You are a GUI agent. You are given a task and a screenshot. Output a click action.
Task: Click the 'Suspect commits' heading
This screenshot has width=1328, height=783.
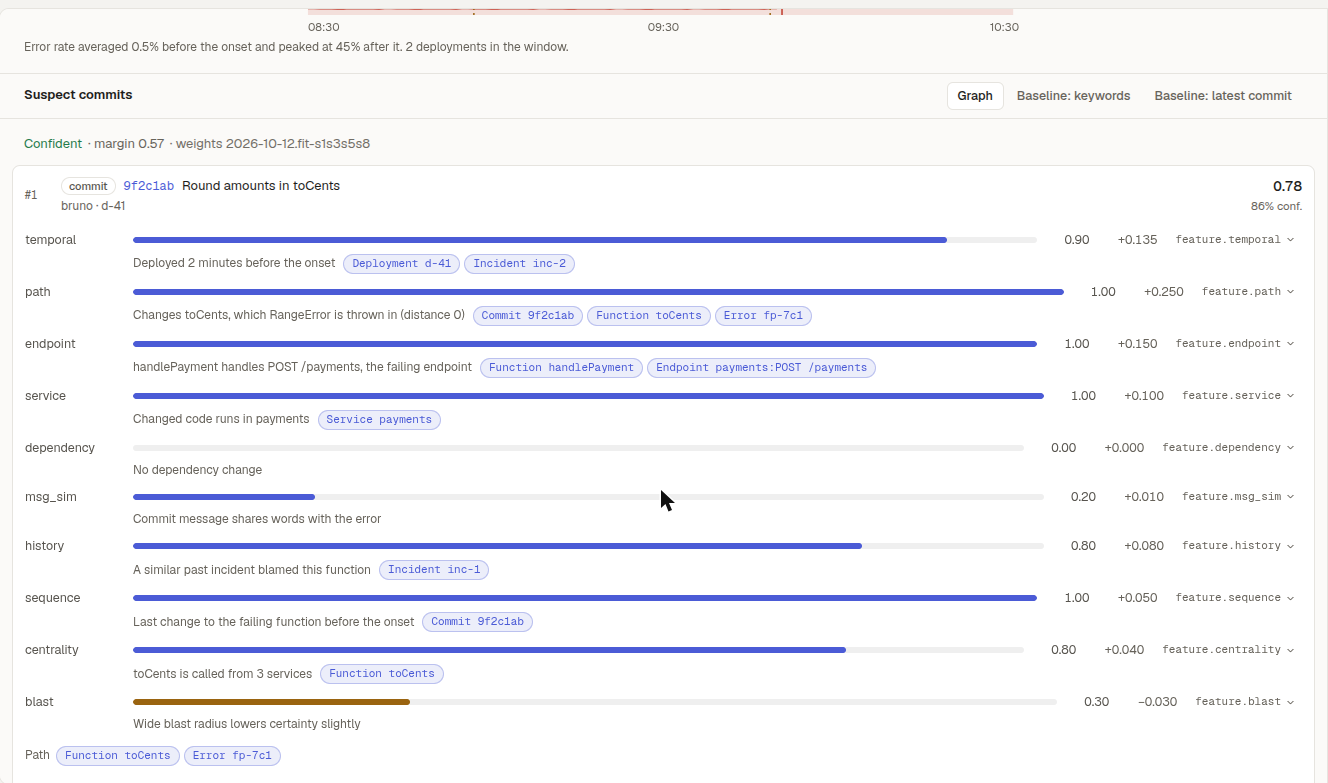(x=78, y=95)
